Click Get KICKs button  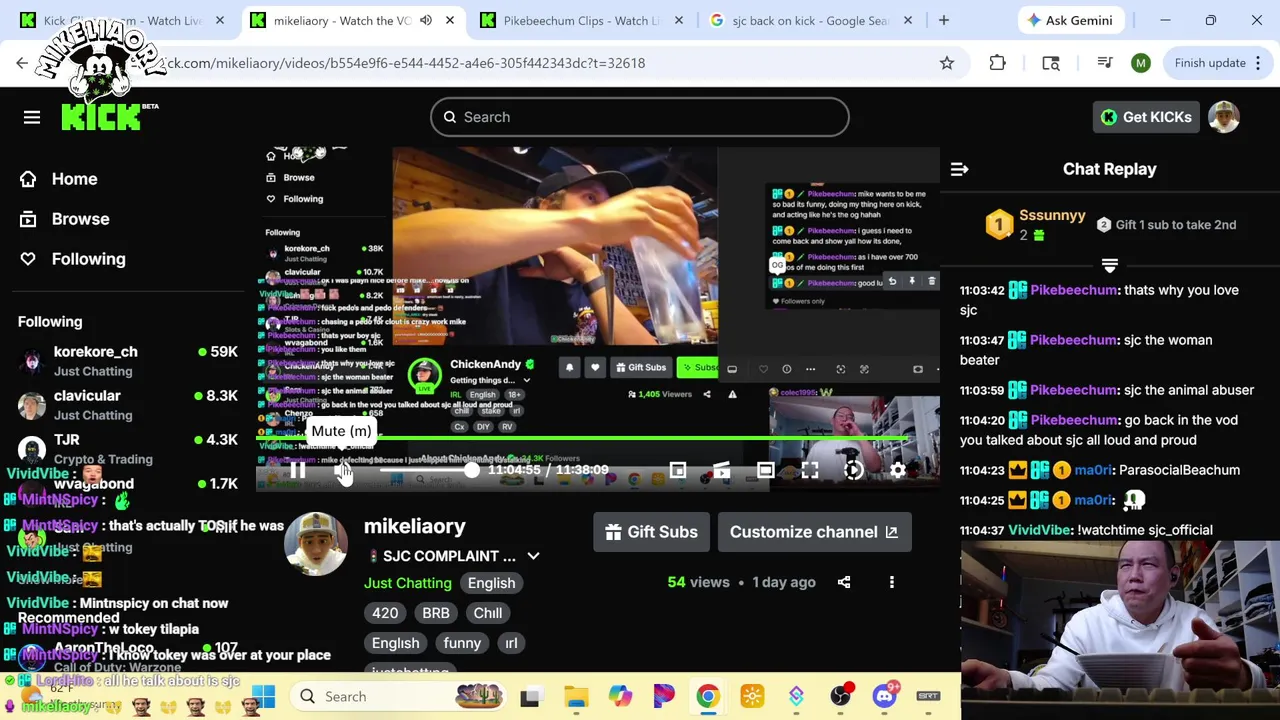tap(1146, 117)
